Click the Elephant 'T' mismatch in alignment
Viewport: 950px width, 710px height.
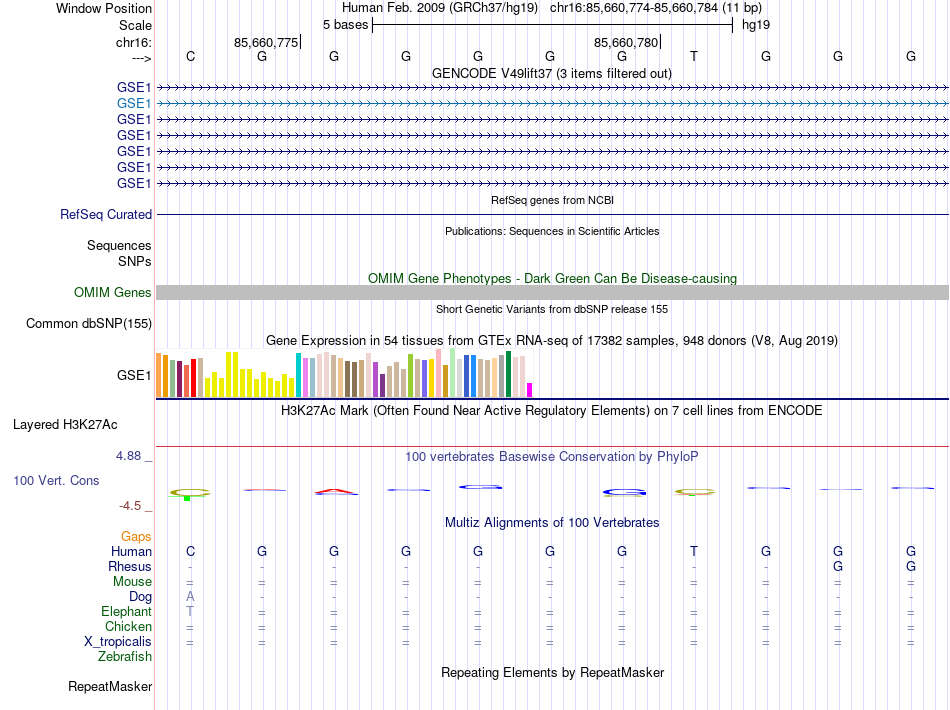coord(190,612)
